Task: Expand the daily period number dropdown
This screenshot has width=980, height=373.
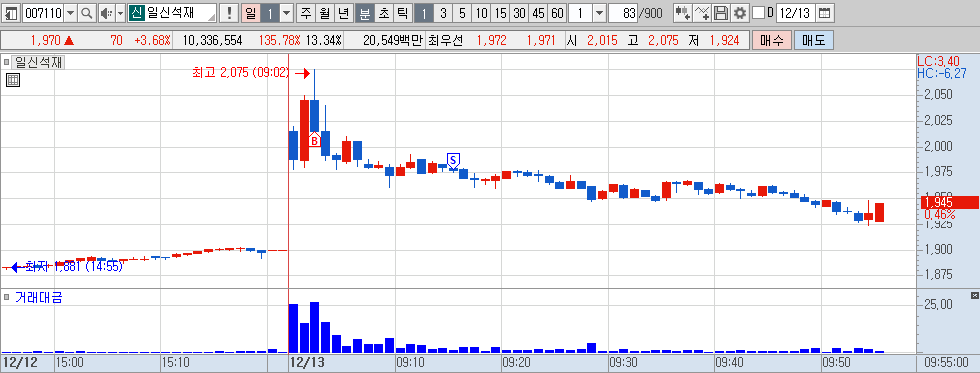Action: coord(286,12)
